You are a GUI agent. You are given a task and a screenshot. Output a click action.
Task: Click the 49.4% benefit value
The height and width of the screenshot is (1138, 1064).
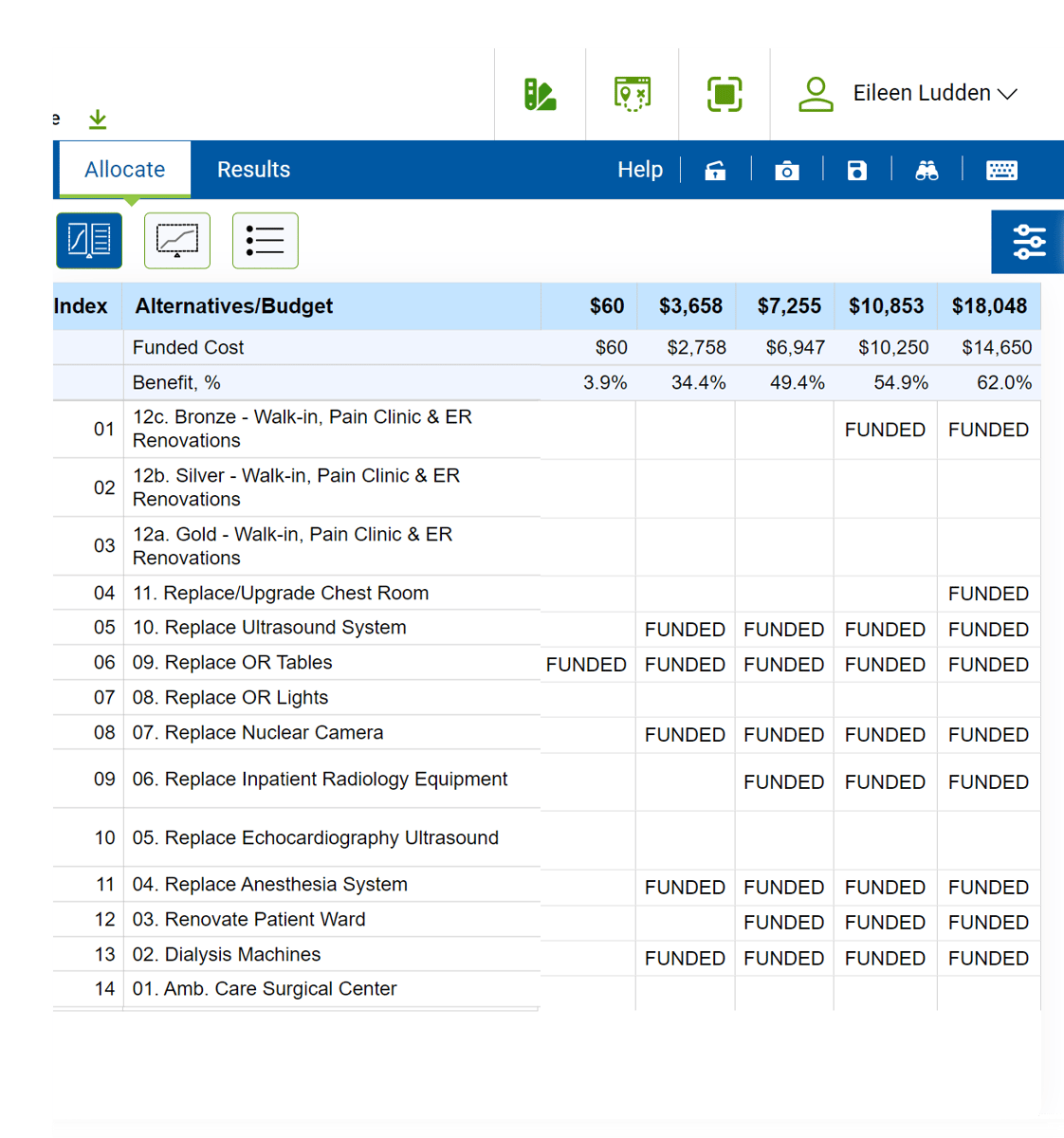pyautogui.click(x=797, y=383)
